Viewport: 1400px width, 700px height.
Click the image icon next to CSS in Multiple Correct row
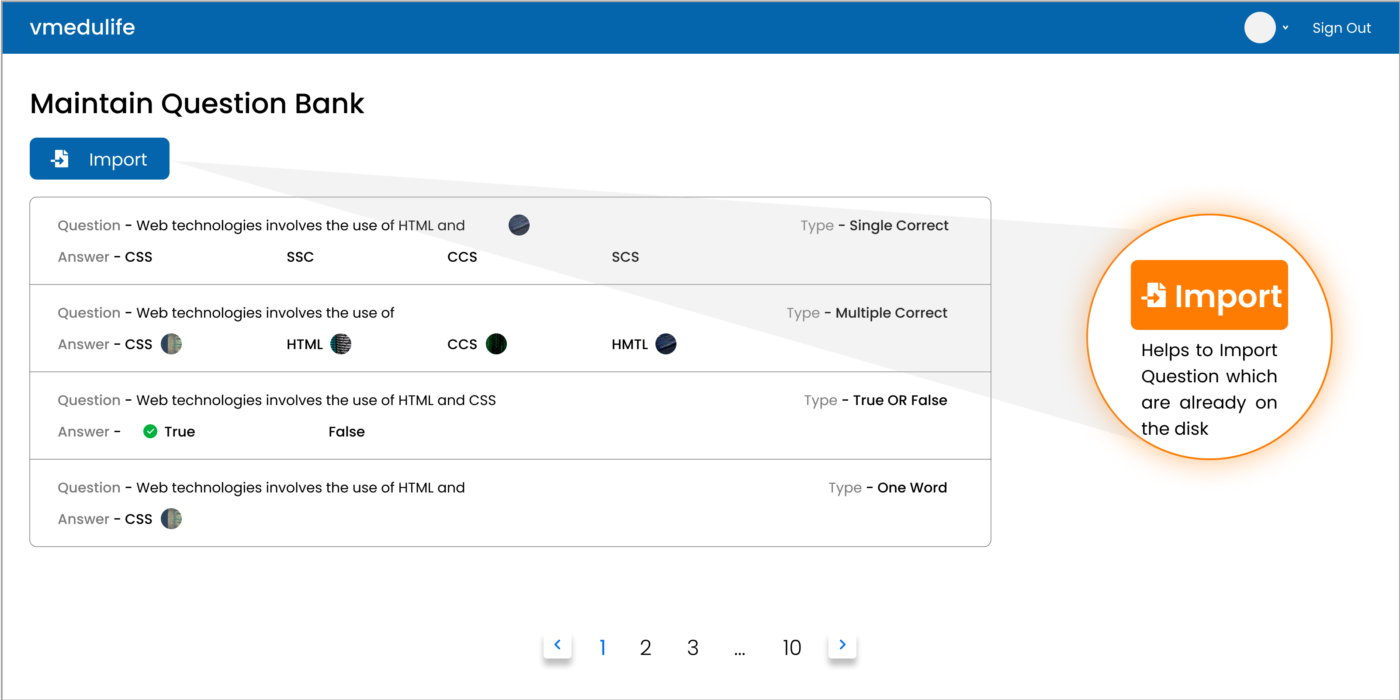point(171,344)
